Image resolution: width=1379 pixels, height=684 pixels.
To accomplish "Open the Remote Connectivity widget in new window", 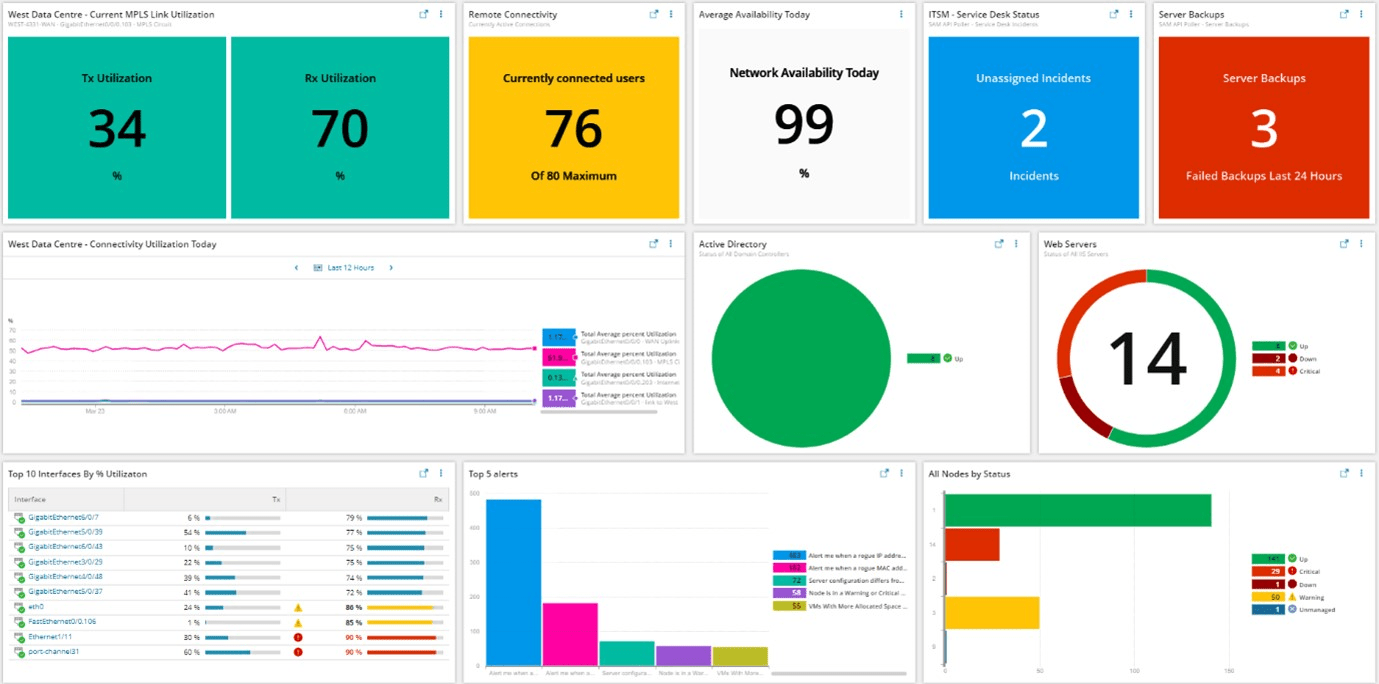I will pos(655,14).
